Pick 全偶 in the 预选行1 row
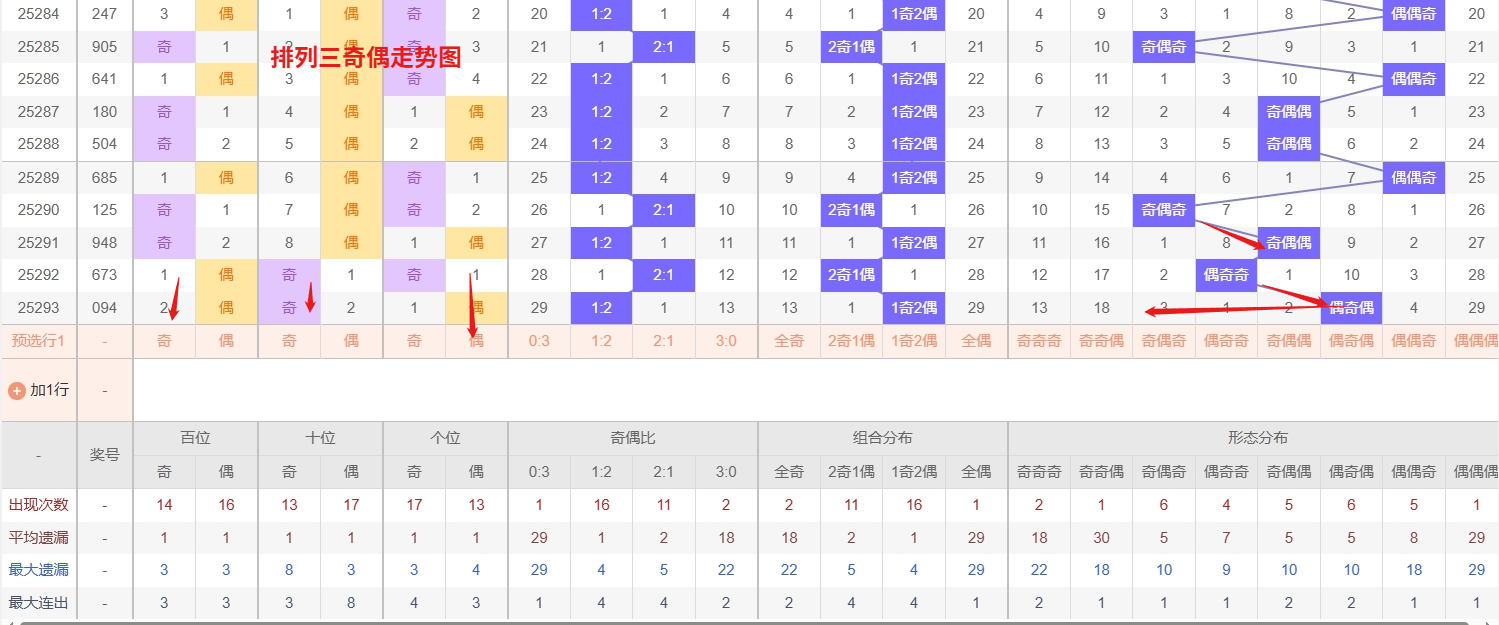 coord(976,341)
